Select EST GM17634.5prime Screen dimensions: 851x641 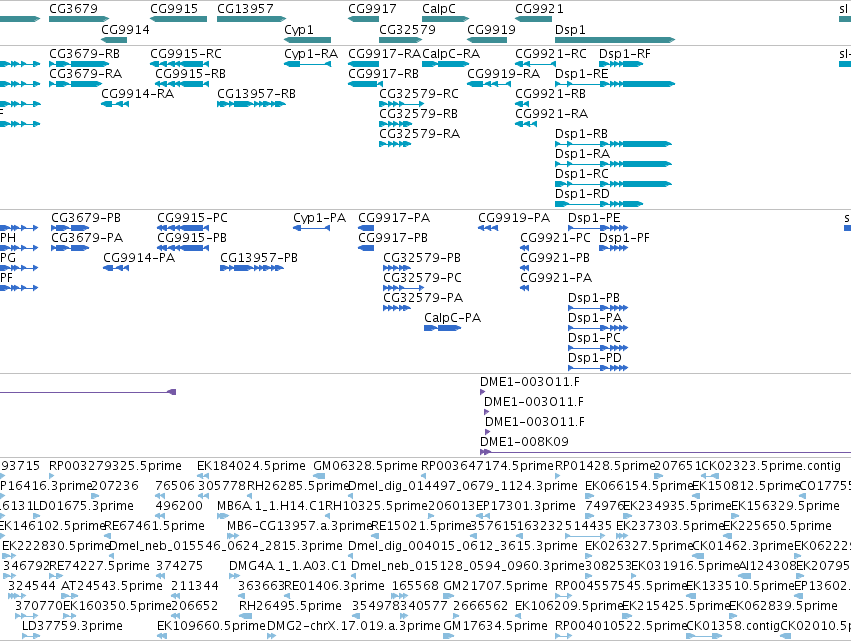(x=495, y=626)
